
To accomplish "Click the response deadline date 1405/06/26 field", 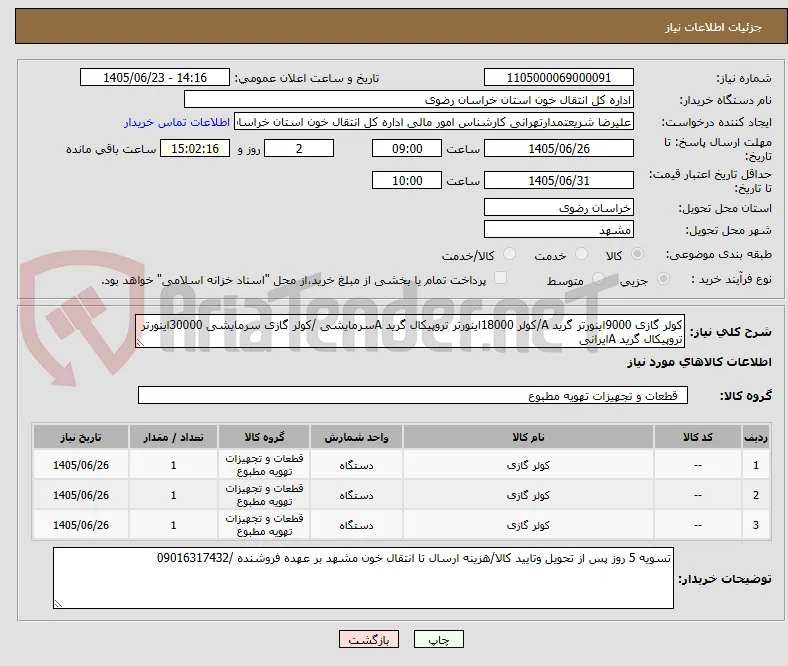I will point(559,148).
